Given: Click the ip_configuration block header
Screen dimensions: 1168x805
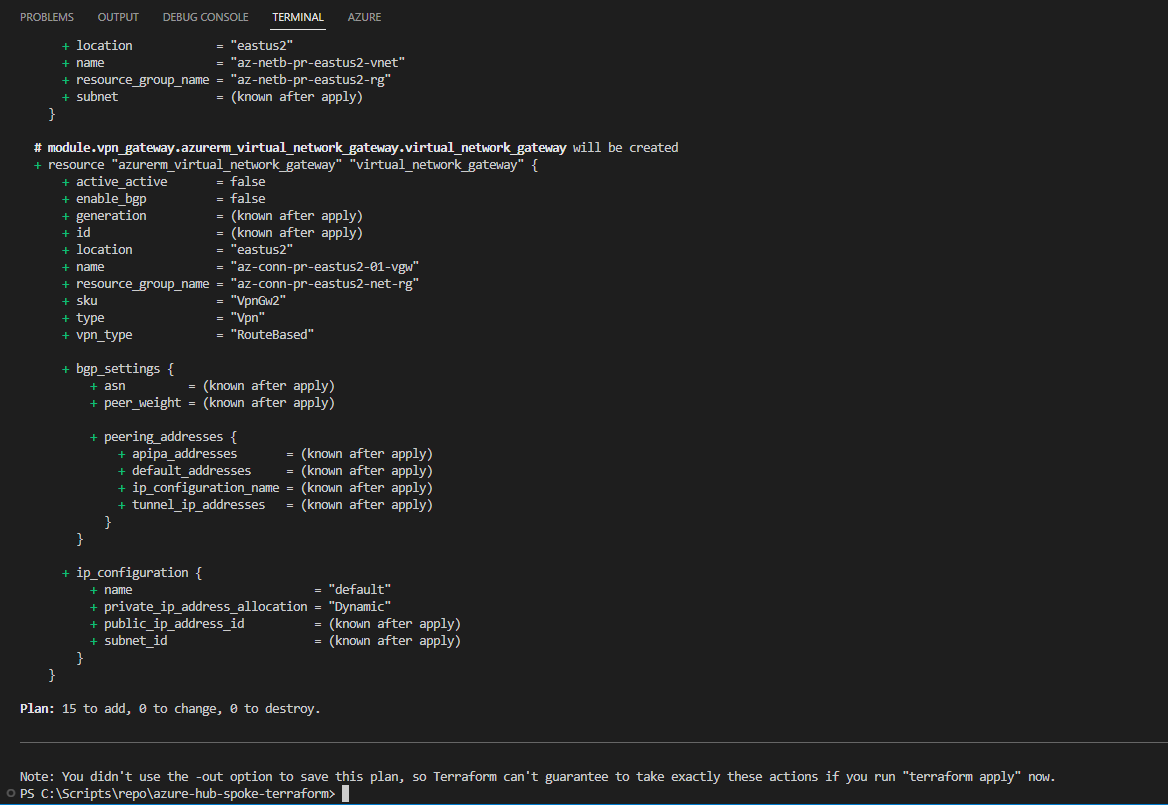Looking at the screenshot, I should click(x=133, y=573).
